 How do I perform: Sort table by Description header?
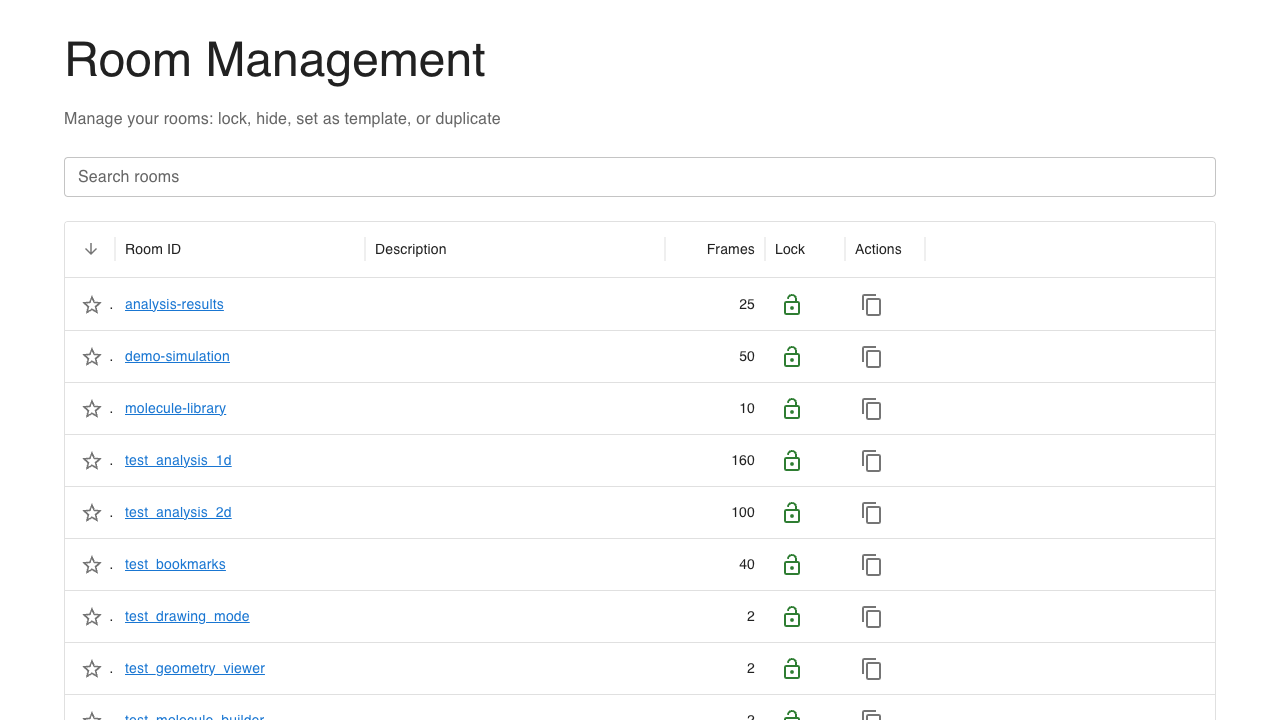pyautogui.click(x=411, y=249)
